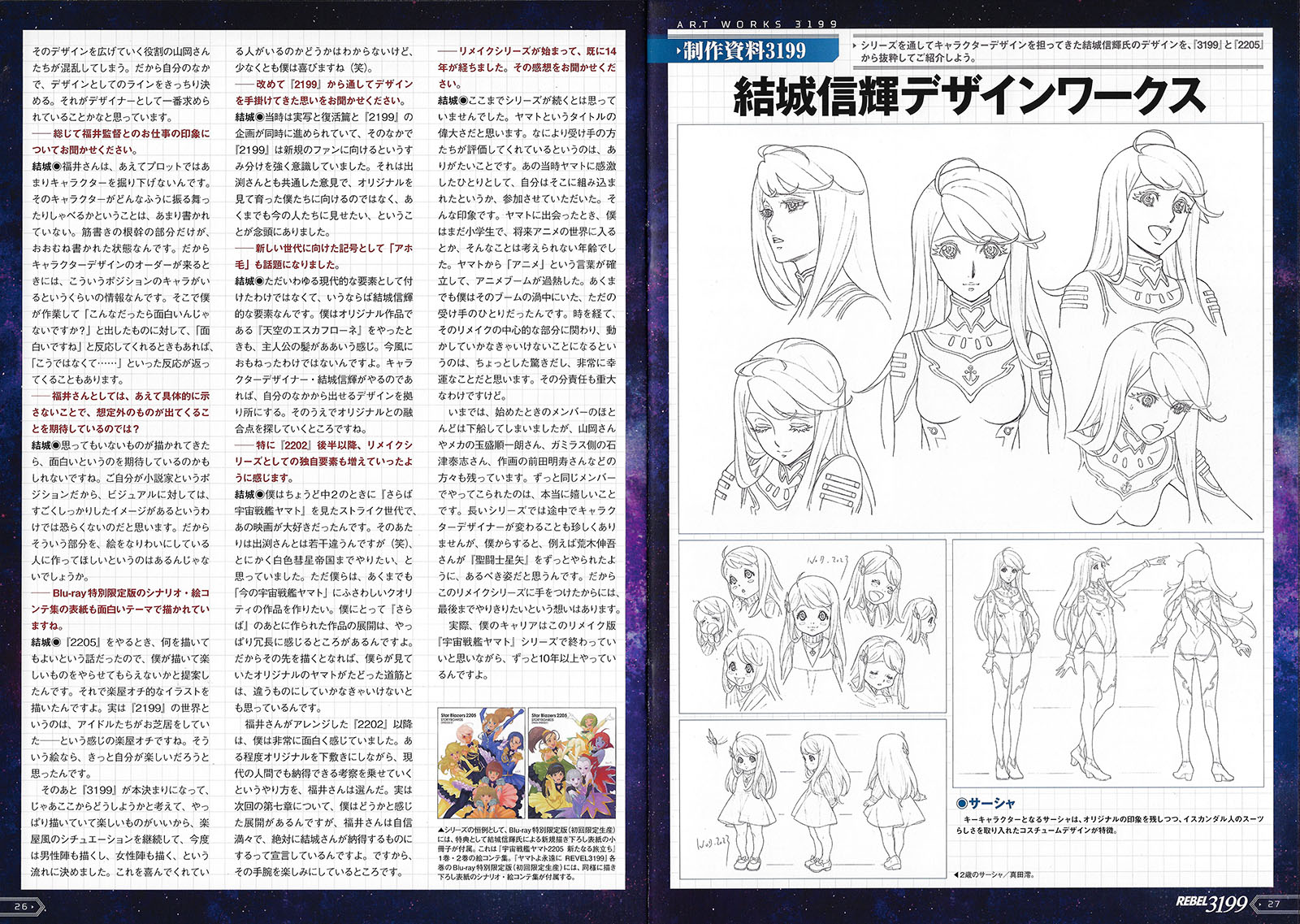The width and height of the screenshot is (1300, 924).
Task: Click the triangle bullet before the intro description text
Action: [856, 46]
